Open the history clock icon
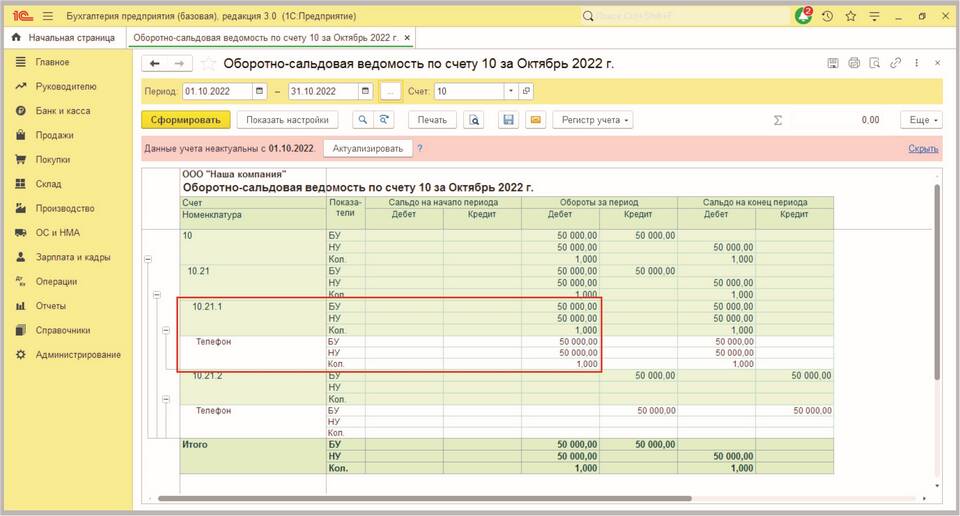This screenshot has width=960, height=516. click(827, 16)
